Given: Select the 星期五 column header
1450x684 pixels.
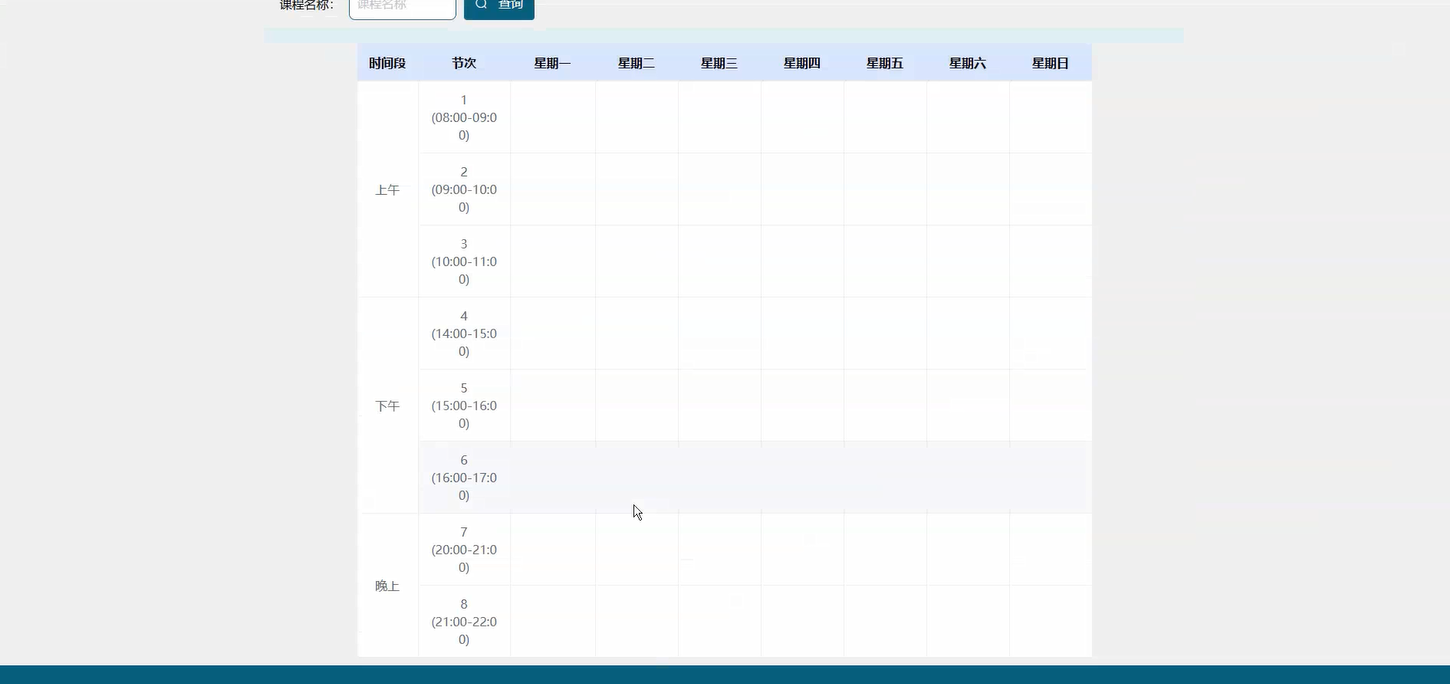Looking at the screenshot, I should (885, 63).
